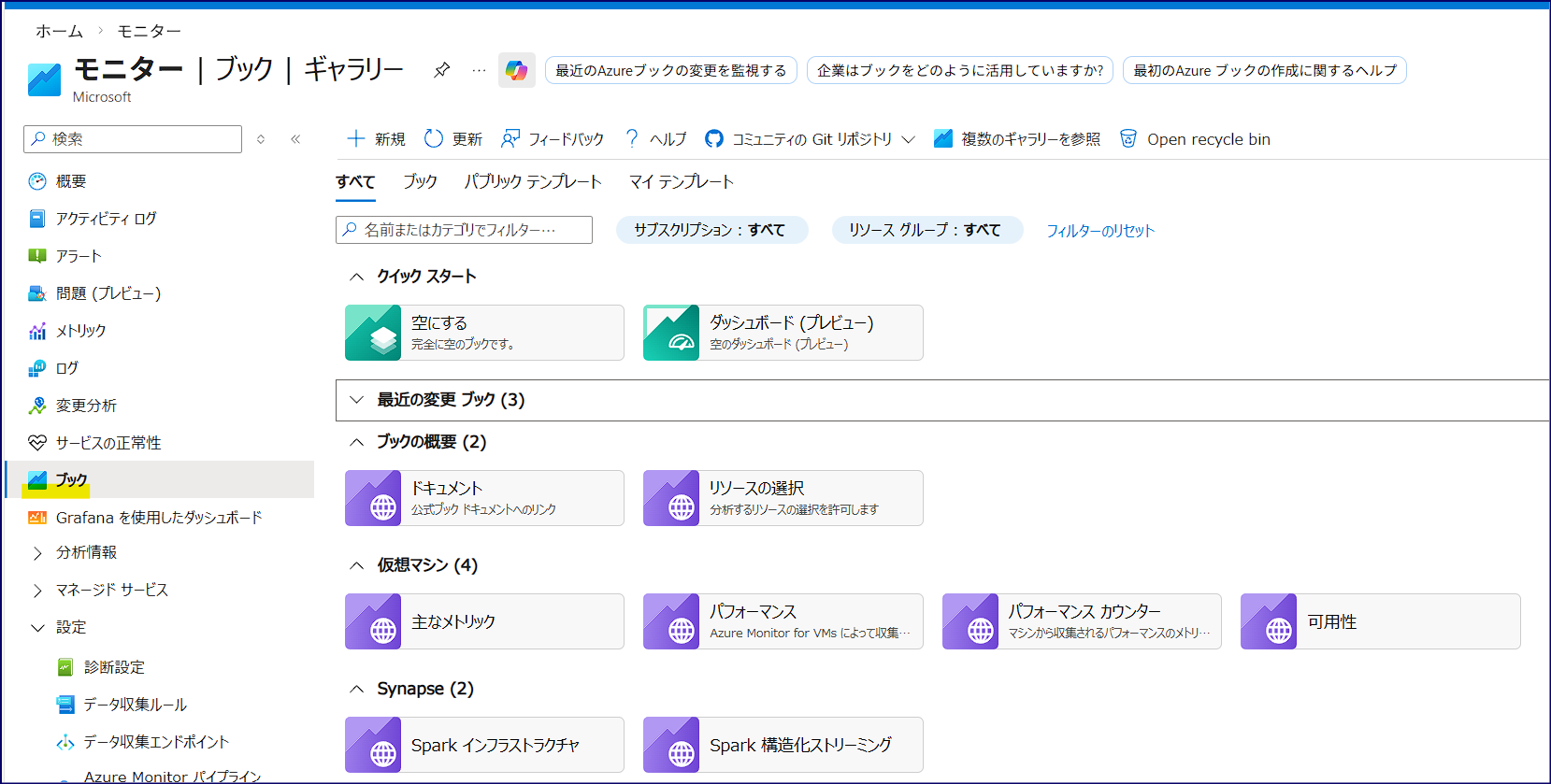Viewport: 1551px width, 784px height.
Task: Switch to the すべて tab
Action: [355, 182]
